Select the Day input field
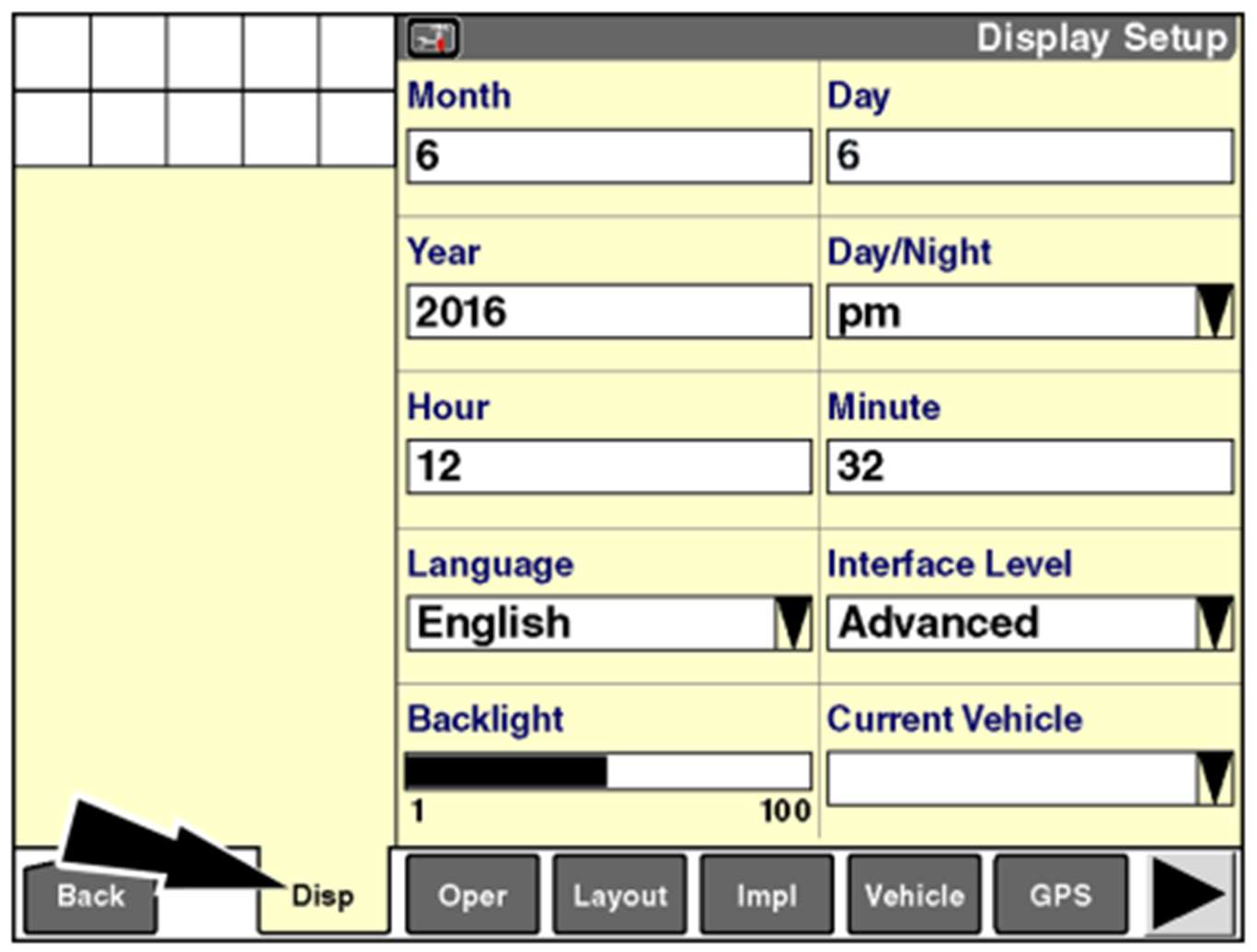This screenshot has width=1257, height=952. pyautogui.click(x=1030, y=155)
